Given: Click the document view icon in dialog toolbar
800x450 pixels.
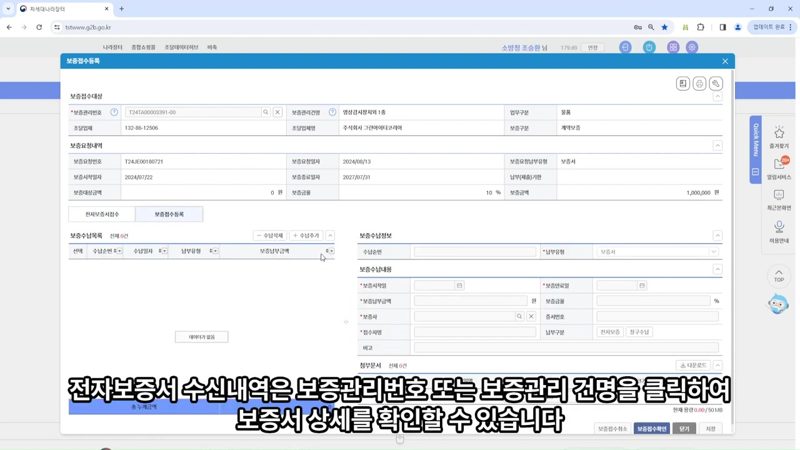Looking at the screenshot, I should click(x=683, y=84).
